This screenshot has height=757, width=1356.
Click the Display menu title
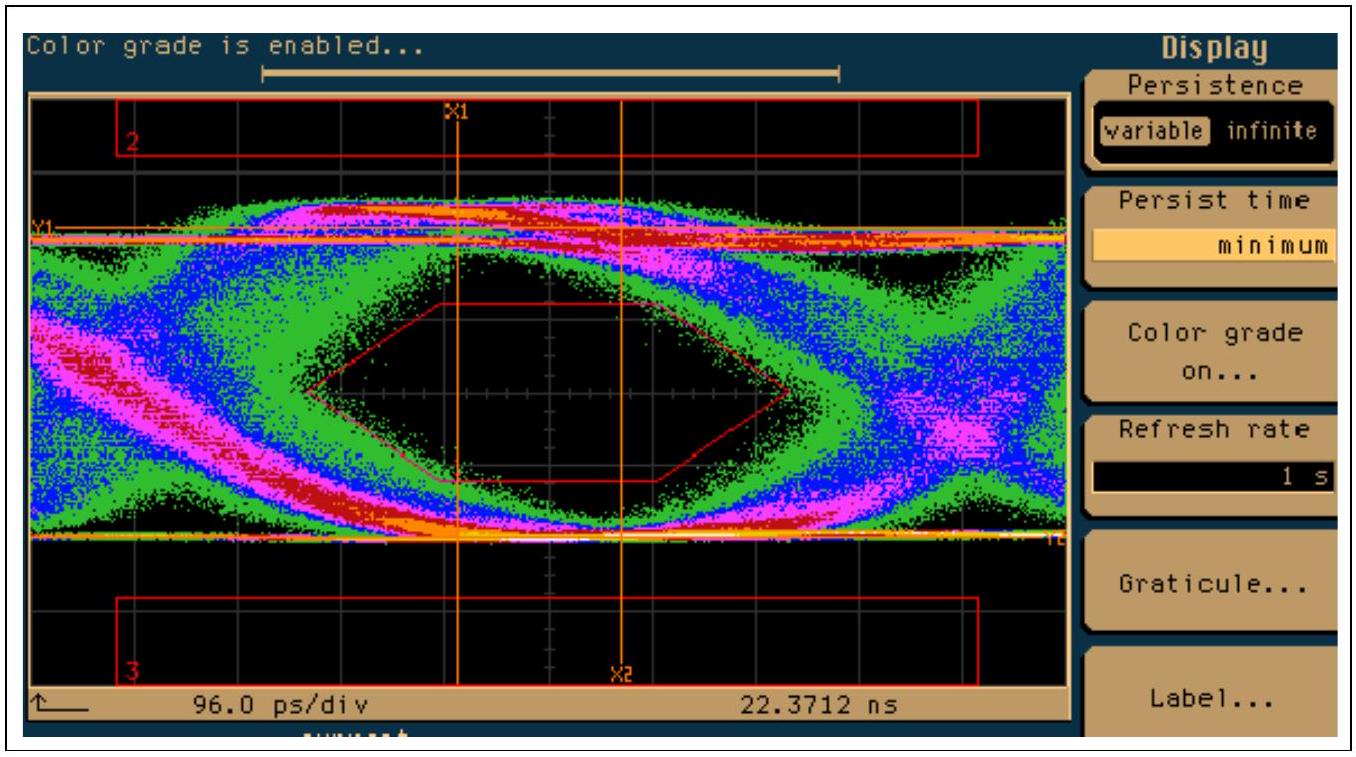click(x=1214, y=49)
